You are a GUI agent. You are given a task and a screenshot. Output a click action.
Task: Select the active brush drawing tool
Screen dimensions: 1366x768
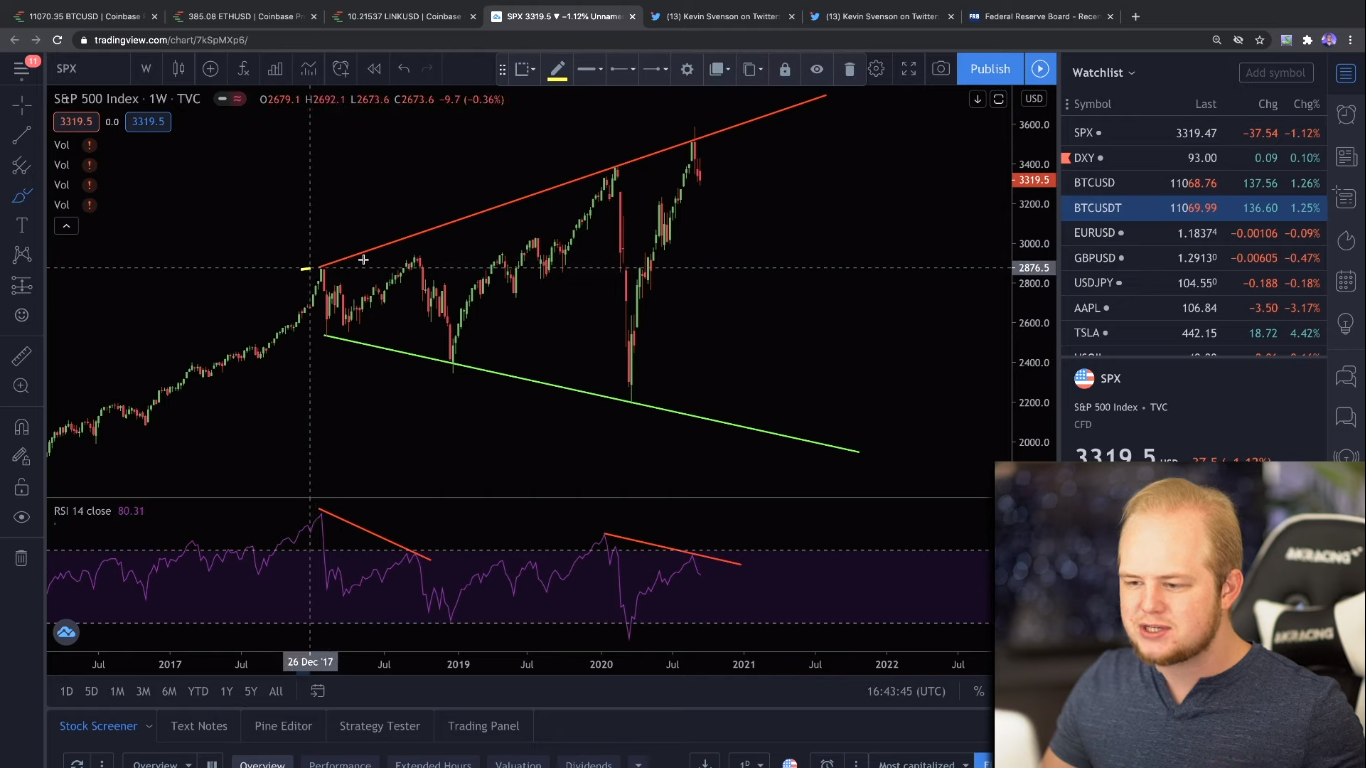coord(21,195)
